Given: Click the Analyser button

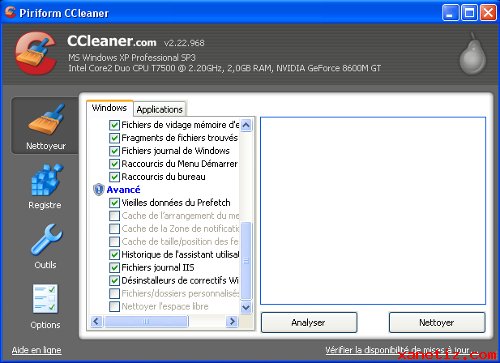Looking at the screenshot, I should tap(309, 322).
